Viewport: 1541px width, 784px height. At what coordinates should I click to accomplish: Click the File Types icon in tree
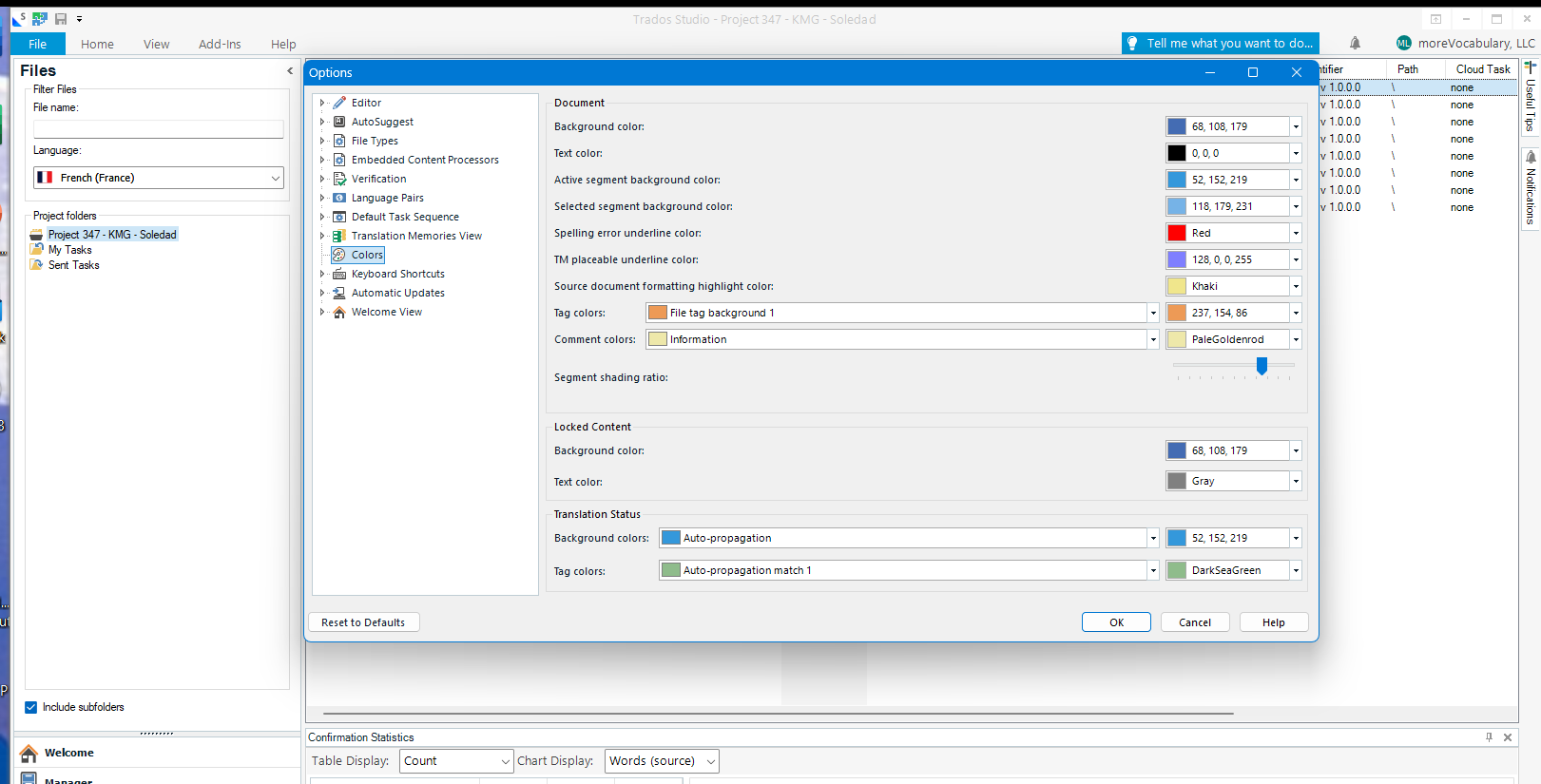point(339,141)
